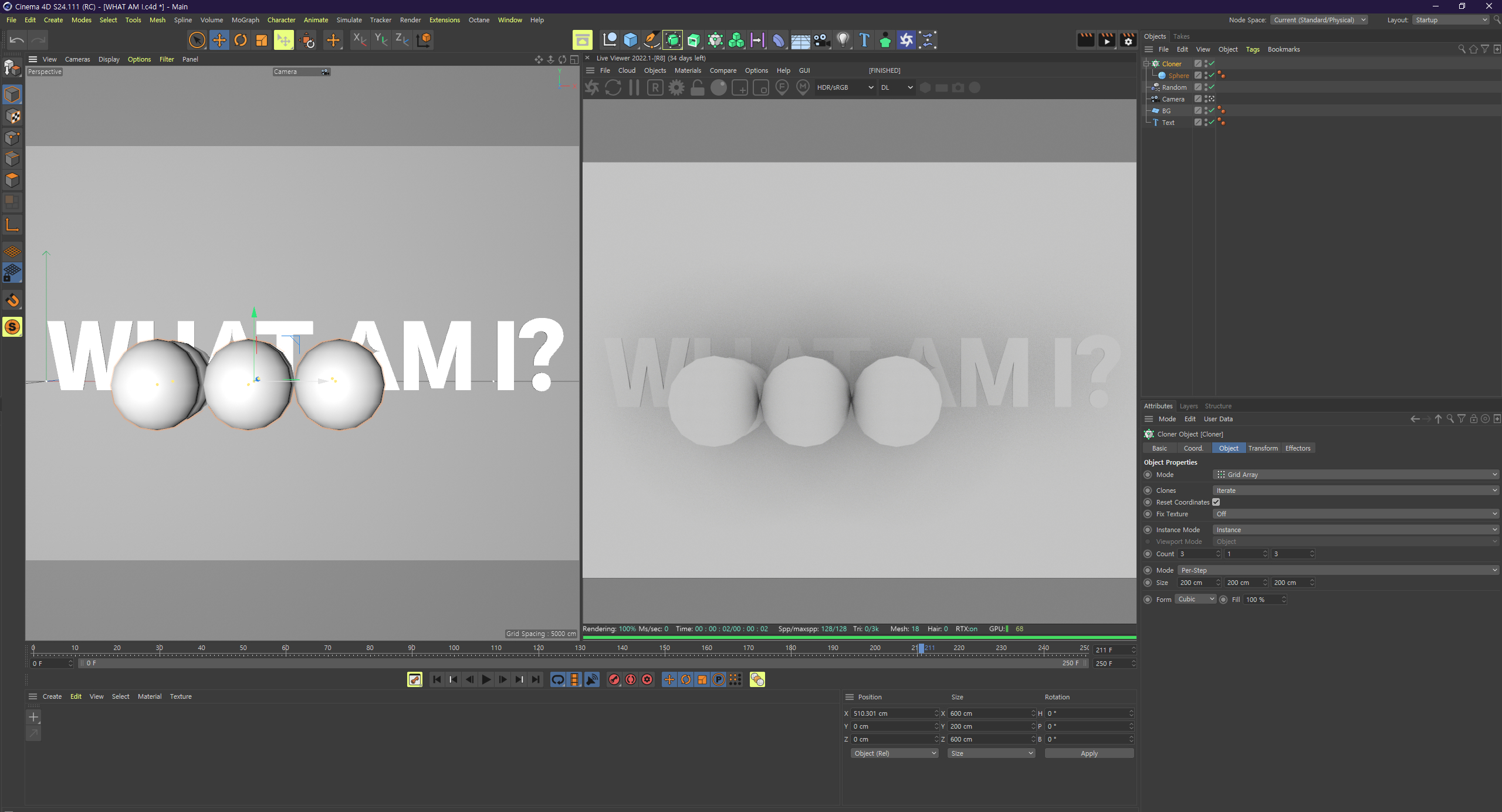Switch to Effectors tab
The height and width of the screenshot is (812, 1502).
(x=1298, y=448)
